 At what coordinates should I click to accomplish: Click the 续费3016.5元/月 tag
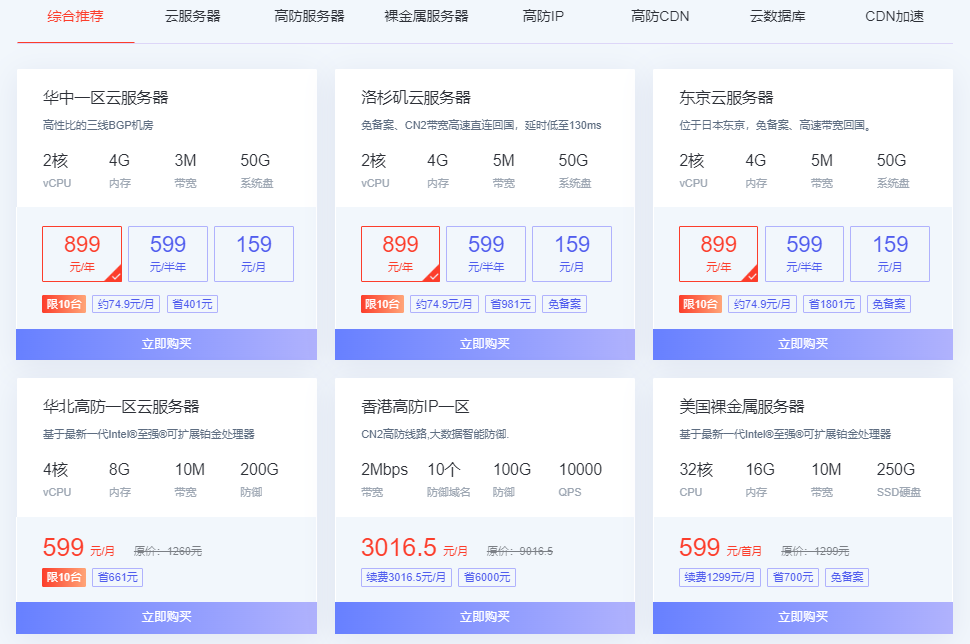coord(406,577)
